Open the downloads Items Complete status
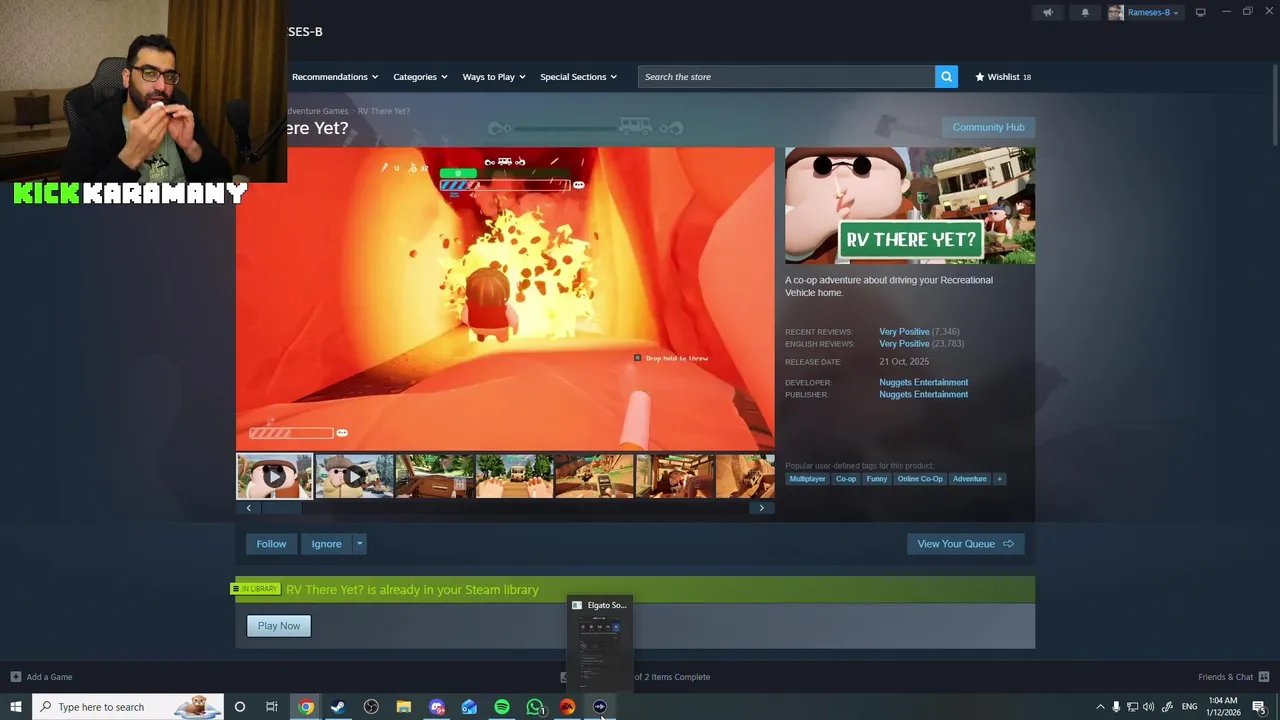The image size is (1280, 720). click(671, 677)
